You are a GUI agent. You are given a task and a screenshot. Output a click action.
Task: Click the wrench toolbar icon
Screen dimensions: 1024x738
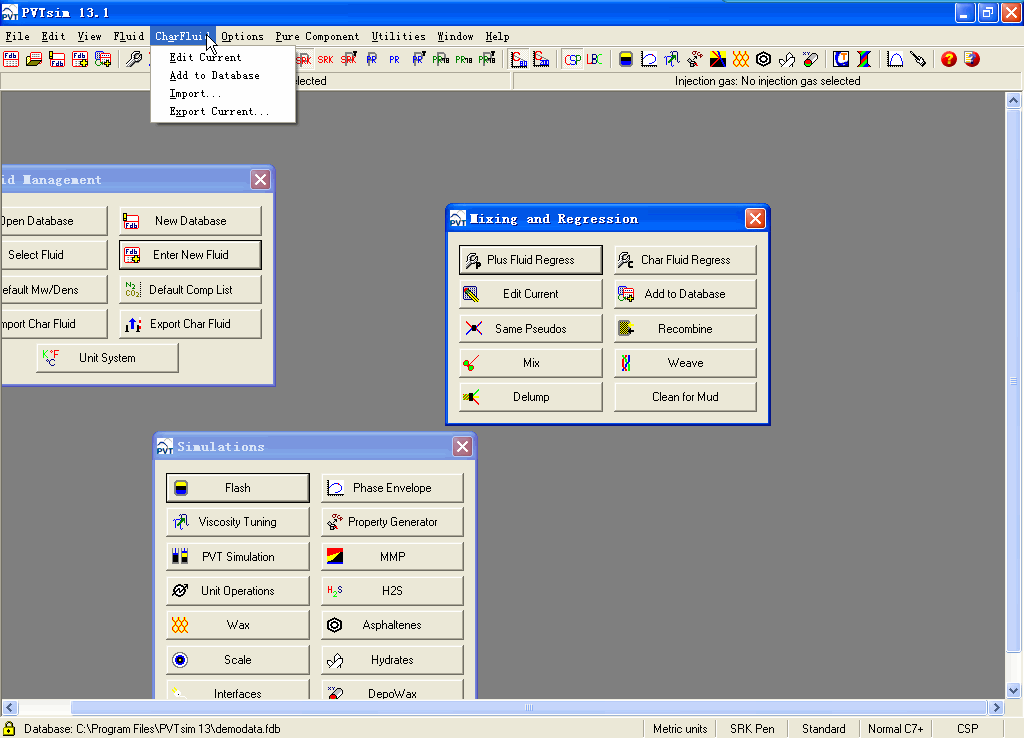[x=134, y=59]
